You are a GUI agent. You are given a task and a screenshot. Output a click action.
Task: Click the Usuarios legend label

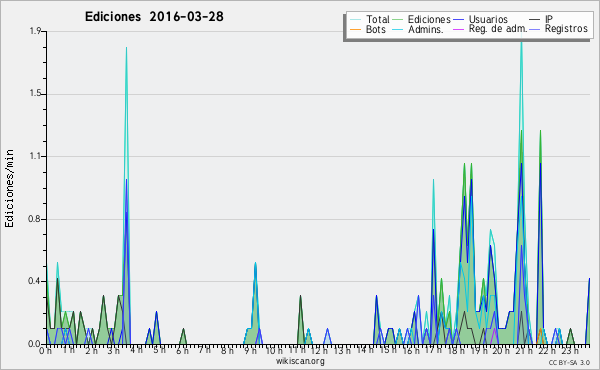pos(488,19)
